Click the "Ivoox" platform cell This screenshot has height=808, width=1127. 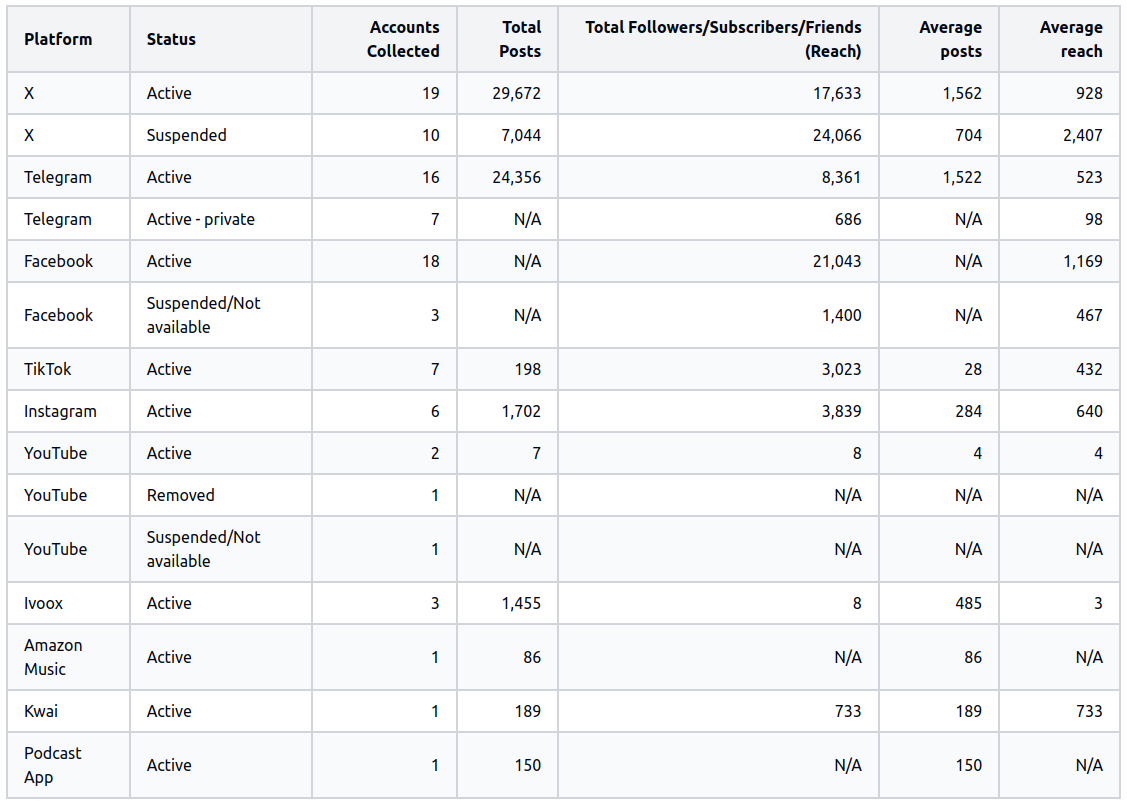[43, 603]
